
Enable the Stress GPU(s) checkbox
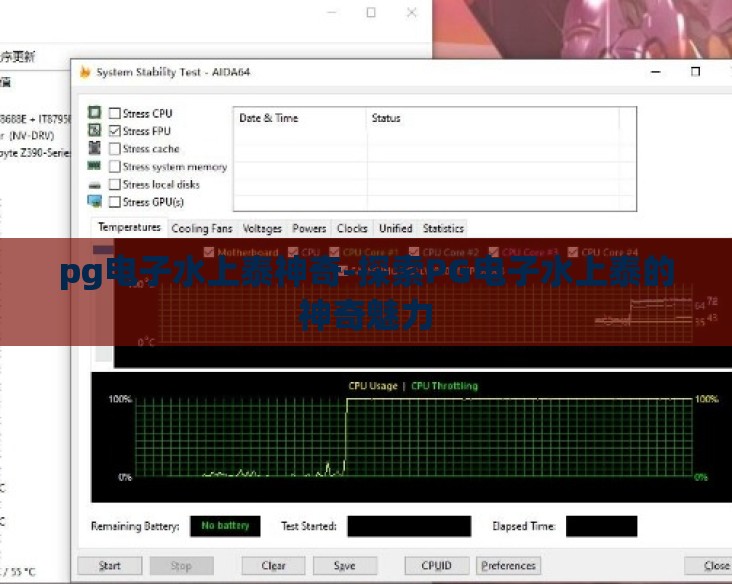[114, 202]
